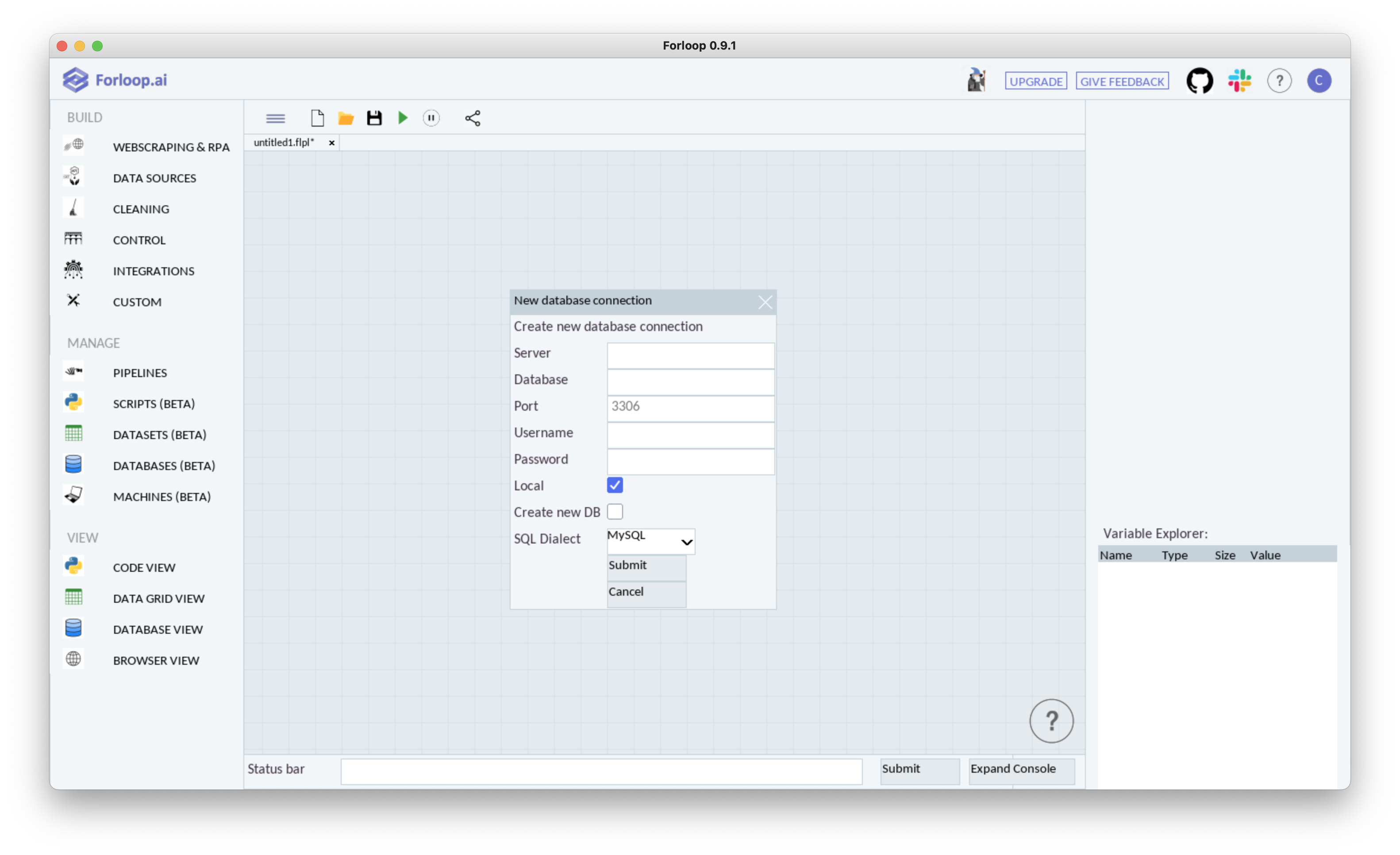Open Machines (Beta) icon
The width and height of the screenshot is (1400, 855).
tap(73, 495)
